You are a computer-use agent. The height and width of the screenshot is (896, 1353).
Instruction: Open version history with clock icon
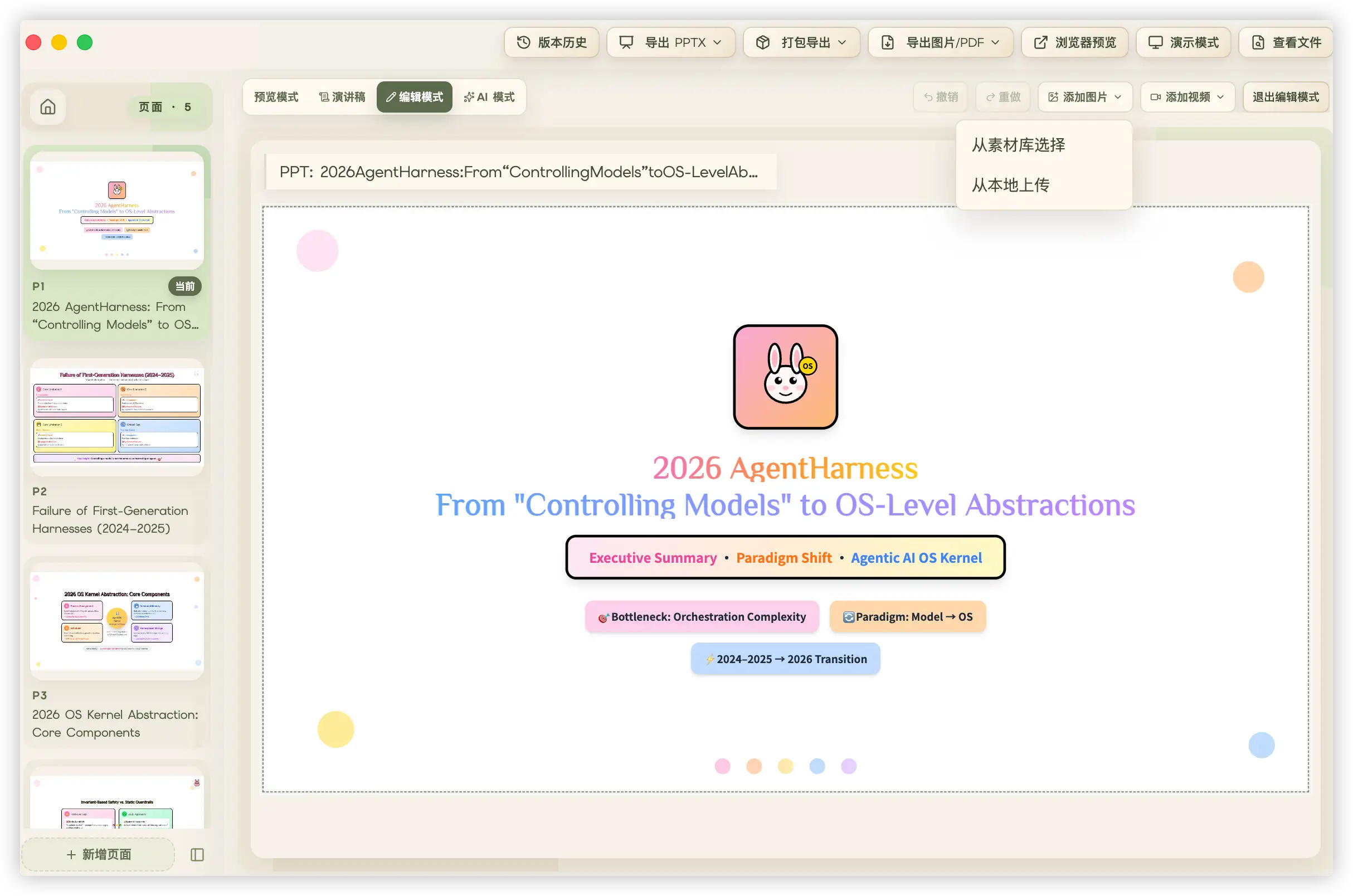click(523, 42)
